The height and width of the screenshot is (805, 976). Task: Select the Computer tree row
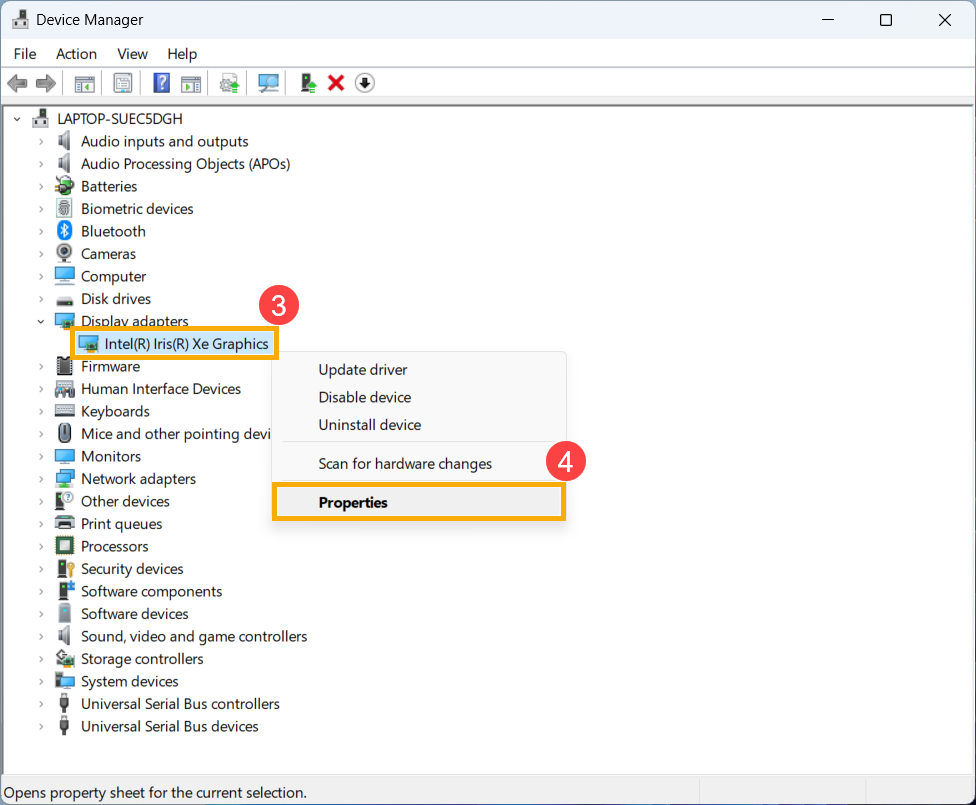coord(113,276)
